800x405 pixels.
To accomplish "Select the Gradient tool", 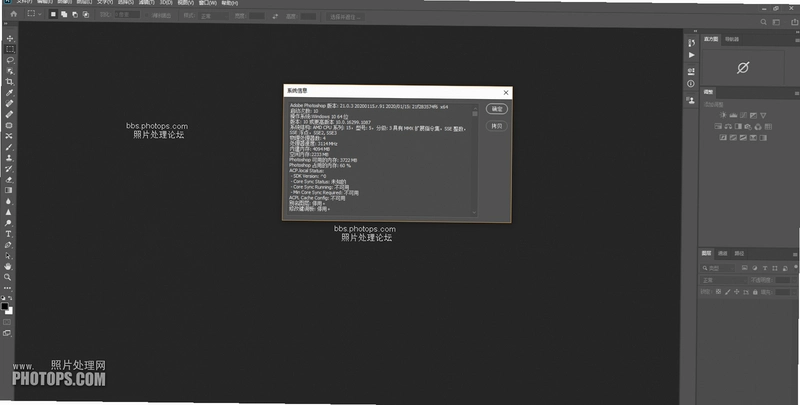I will (x=9, y=190).
